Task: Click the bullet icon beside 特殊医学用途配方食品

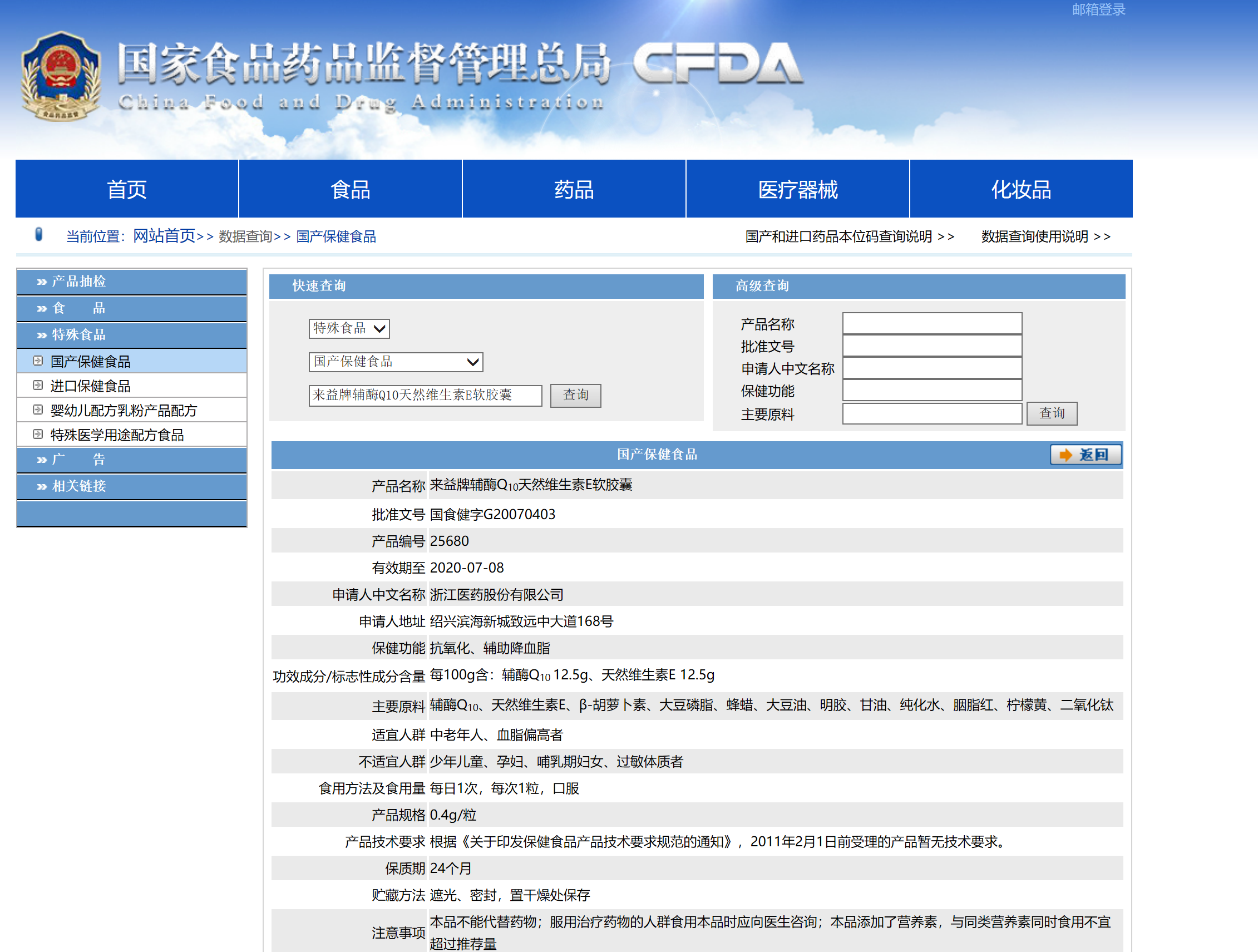Action: (38, 435)
